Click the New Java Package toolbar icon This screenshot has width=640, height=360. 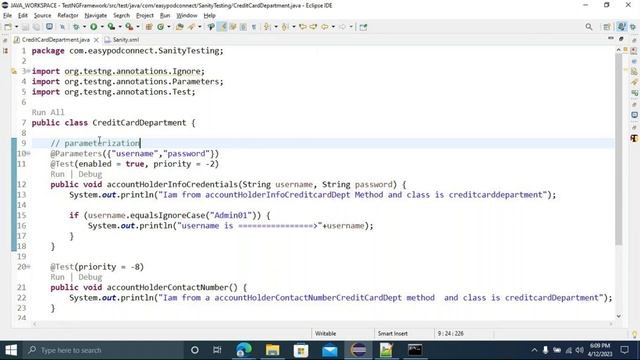pyautogui.click(x=149, y=27)
